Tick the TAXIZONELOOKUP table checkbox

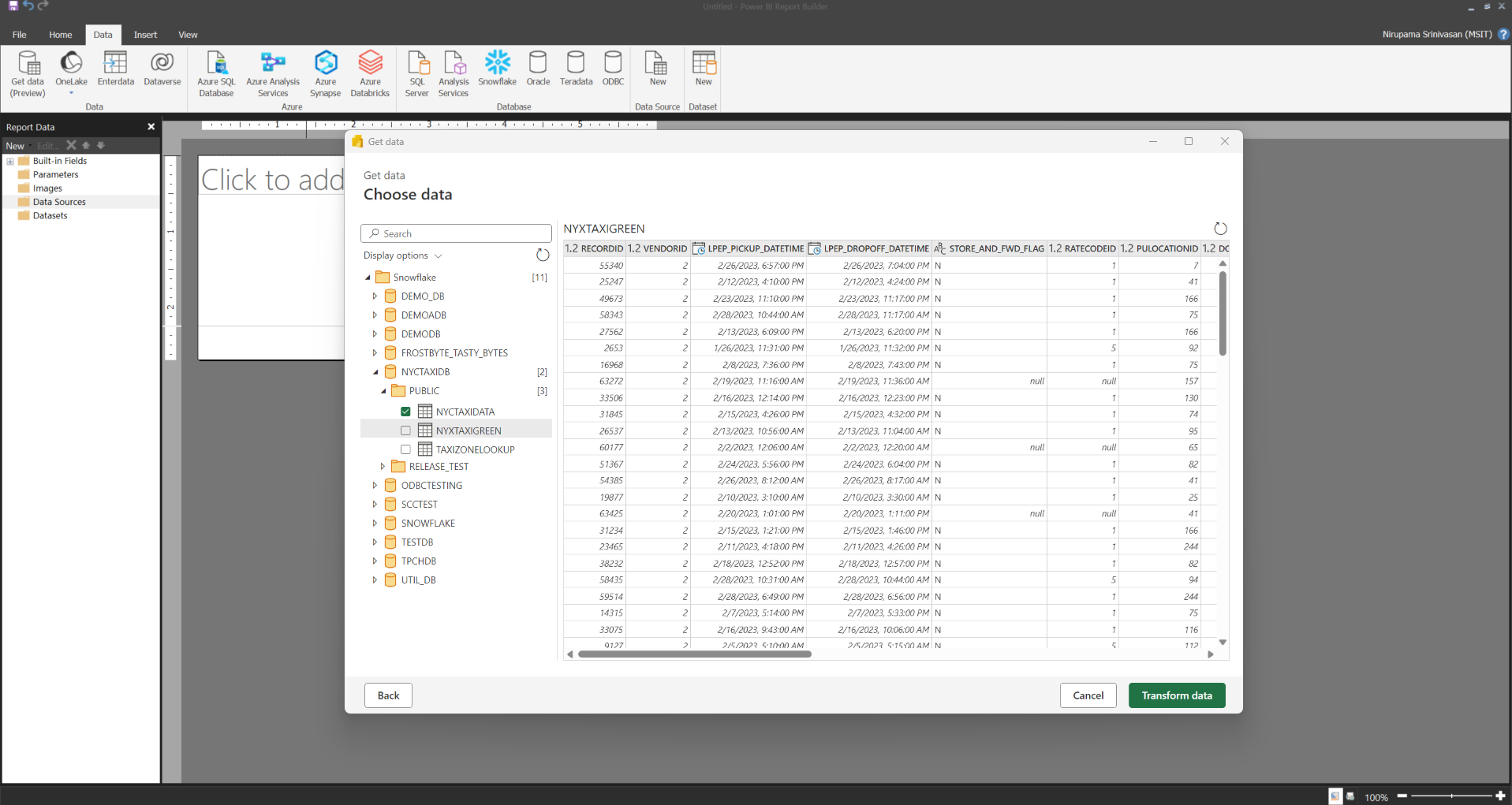pyautogui.click(x=405, y=449)
